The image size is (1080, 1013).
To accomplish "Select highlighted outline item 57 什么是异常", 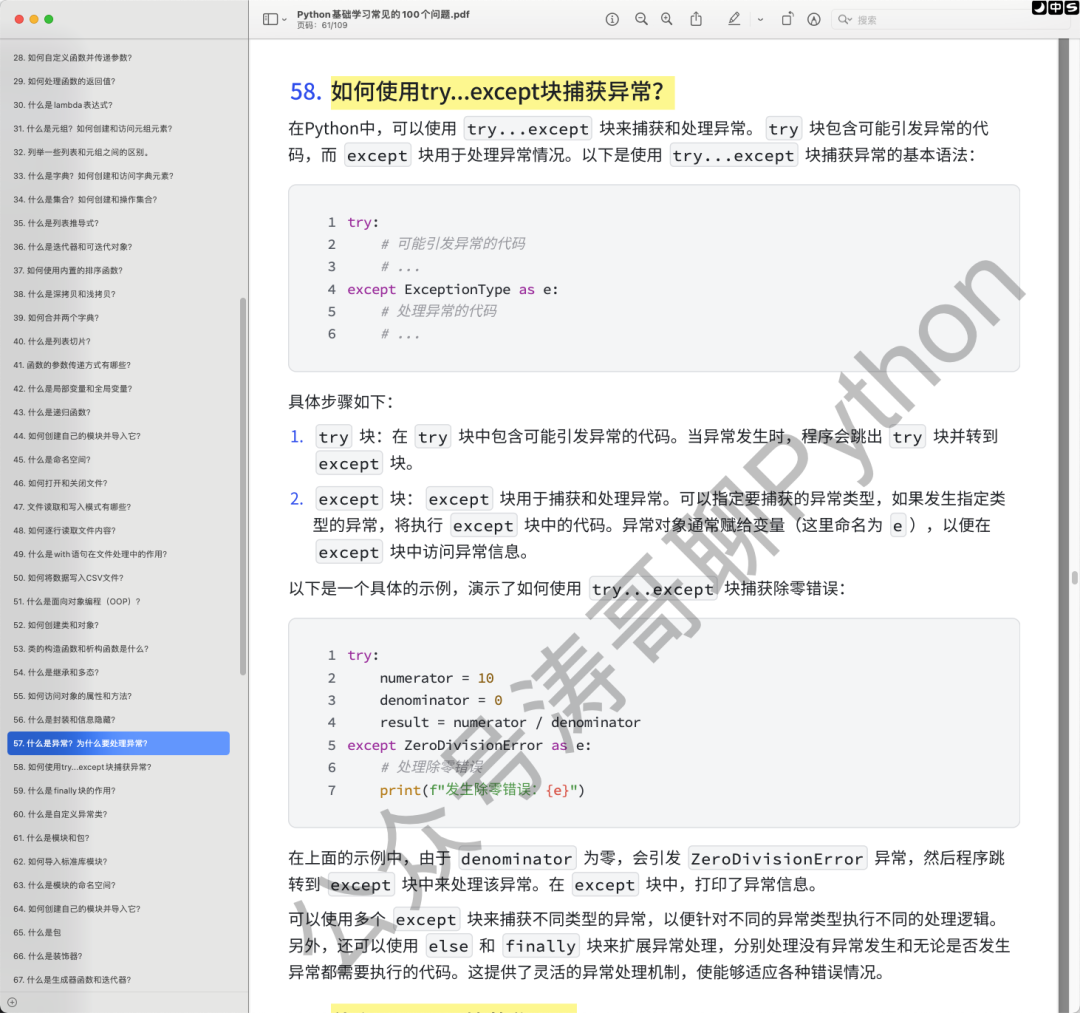I will [118, 744].
